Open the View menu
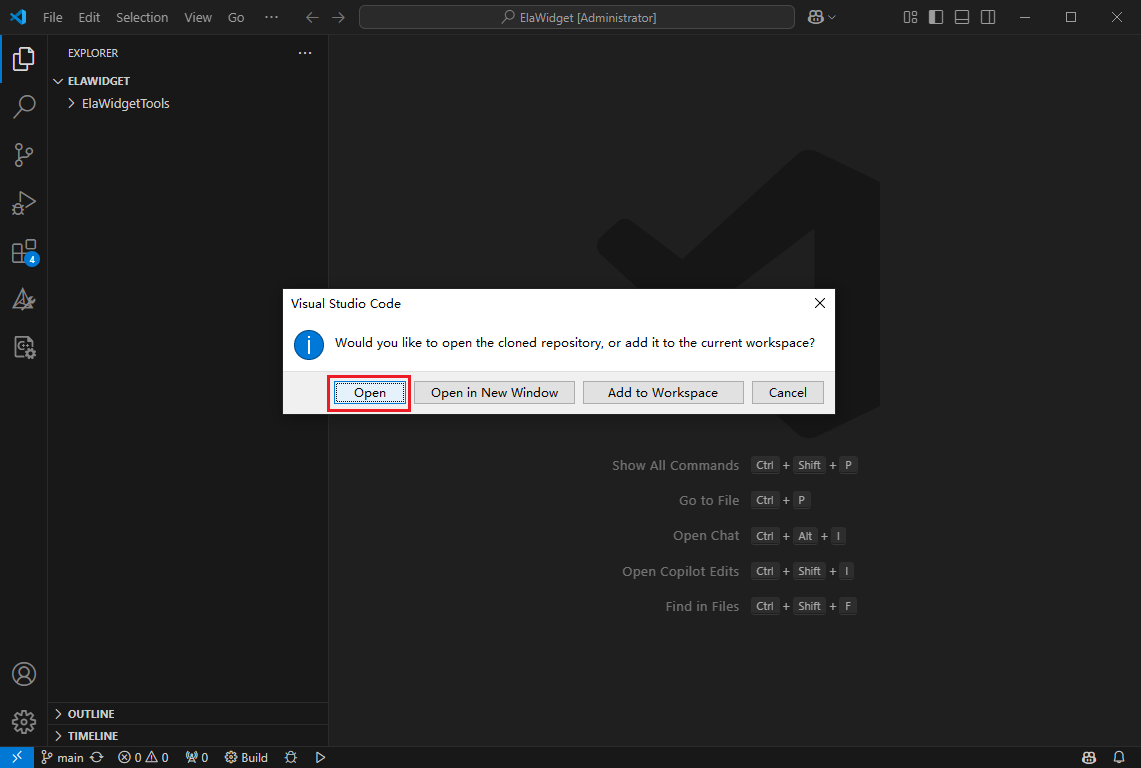The width and height of the screenshot is (1141, 768). point(198,17)
